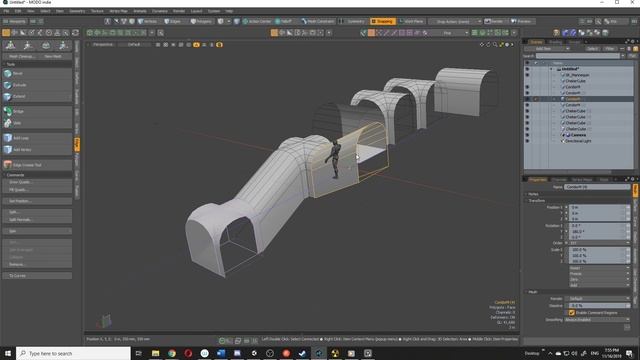
Task: Open the File menu
Action: 6,11
